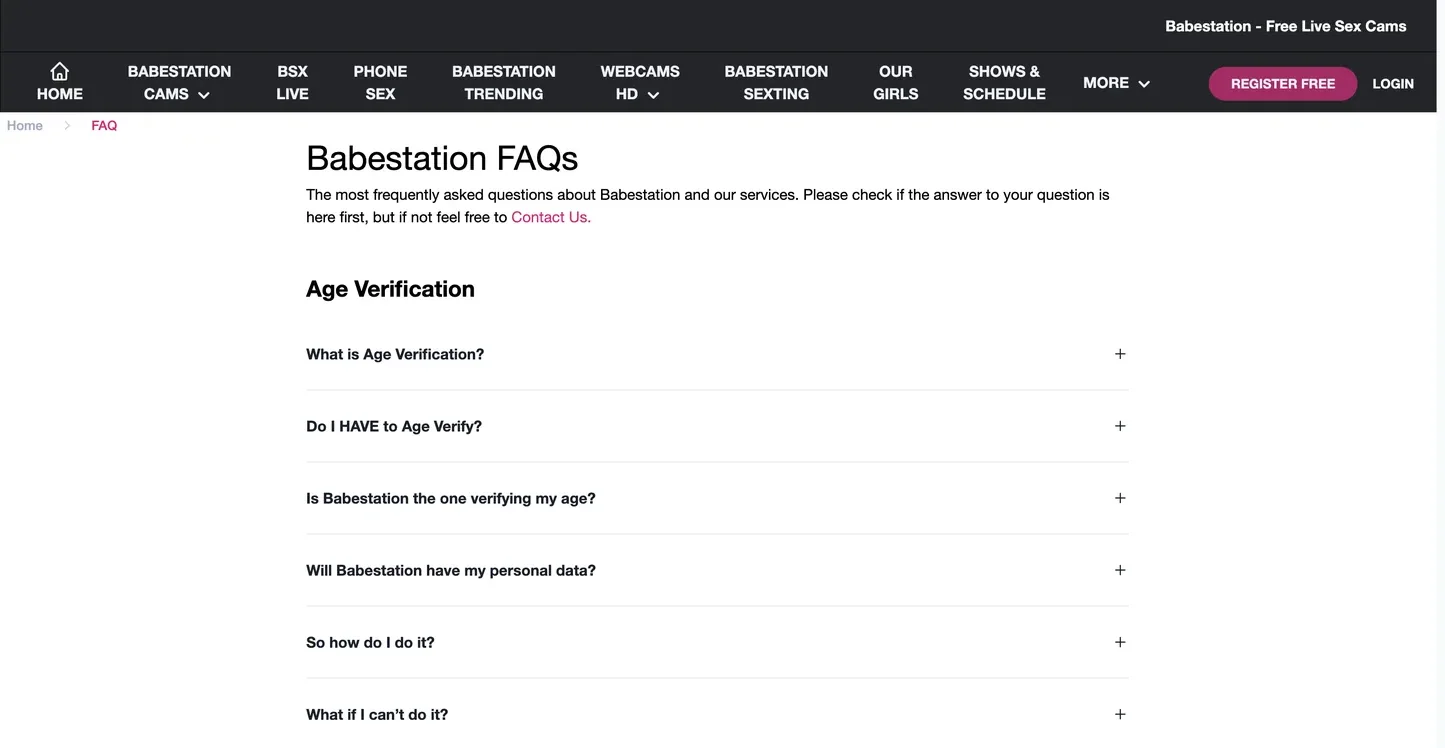
Task: Click 'Do I HAVE to Age Verify?' question text
Action: tap(394, 426)
